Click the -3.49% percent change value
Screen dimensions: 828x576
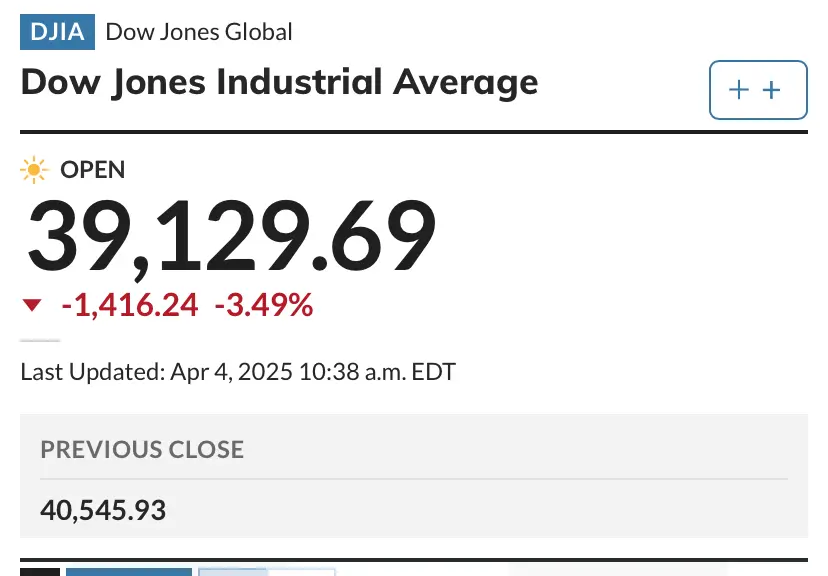[x=264, y=305]
